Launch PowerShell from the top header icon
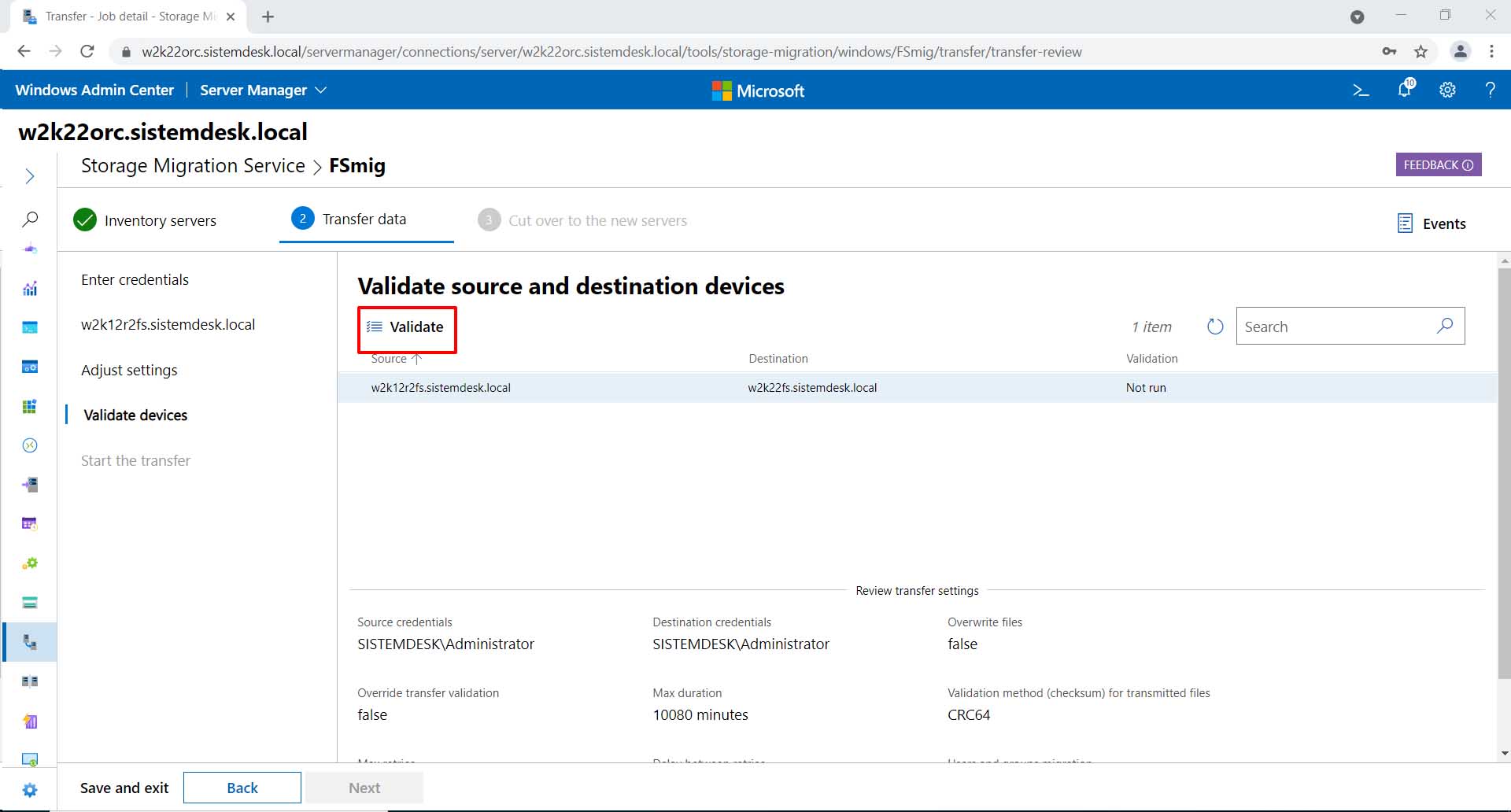This screenshot has width=1511, height=812. coord(1361,90)
